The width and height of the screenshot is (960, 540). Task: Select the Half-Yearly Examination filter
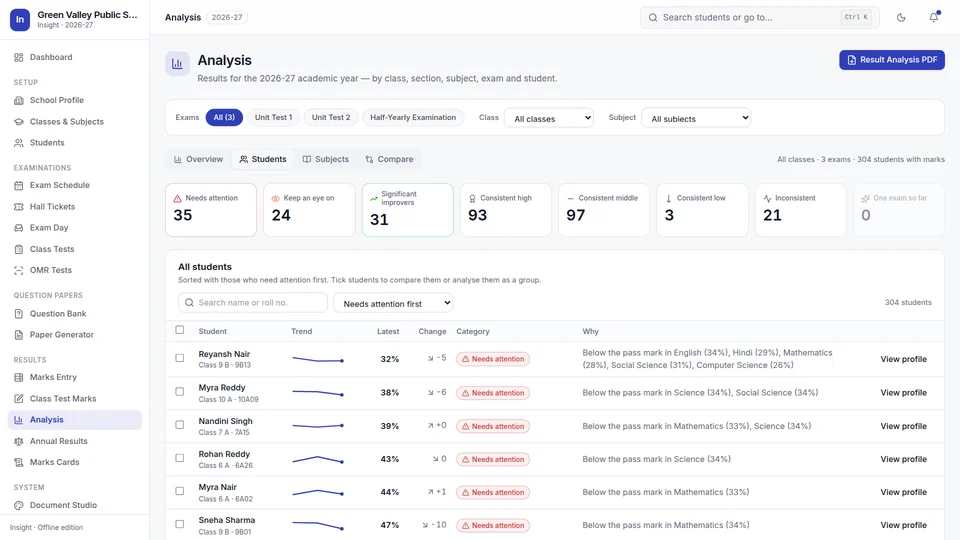click(413, 118)
